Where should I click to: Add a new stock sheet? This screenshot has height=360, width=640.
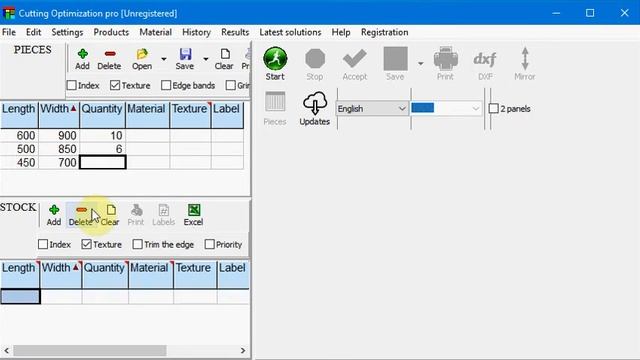pos(54,215)
